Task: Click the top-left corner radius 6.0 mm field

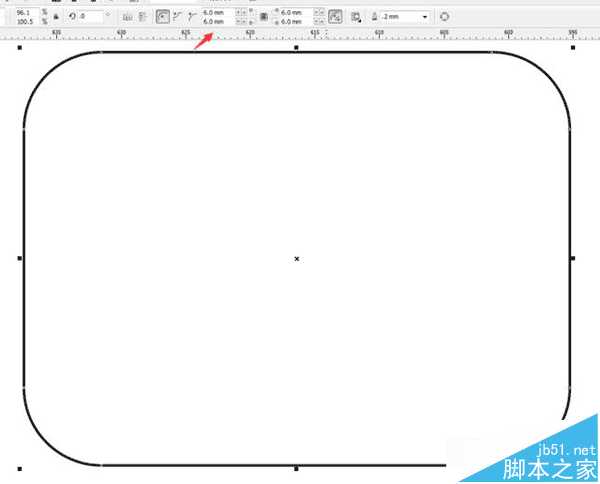Action: point(215,13)
